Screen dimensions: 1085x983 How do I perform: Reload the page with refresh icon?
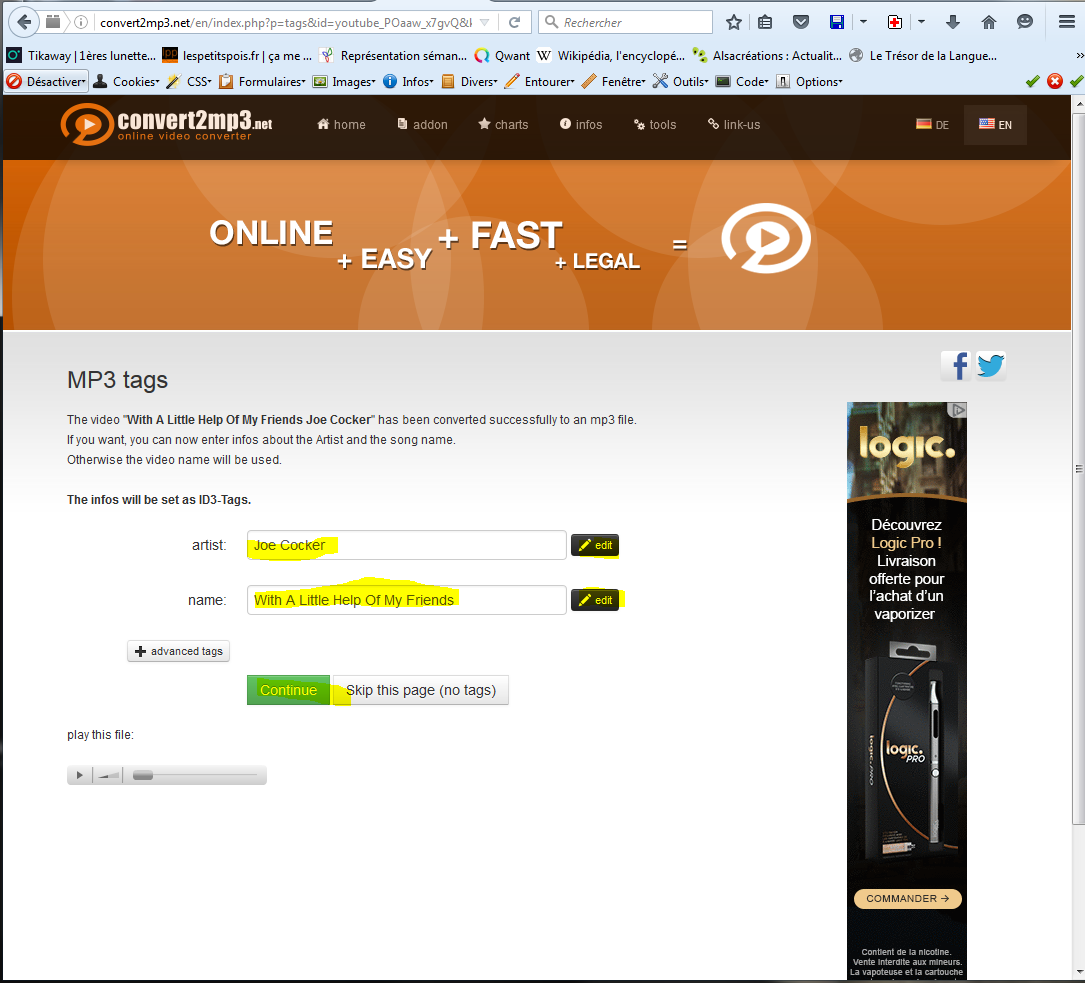point(514,22)
